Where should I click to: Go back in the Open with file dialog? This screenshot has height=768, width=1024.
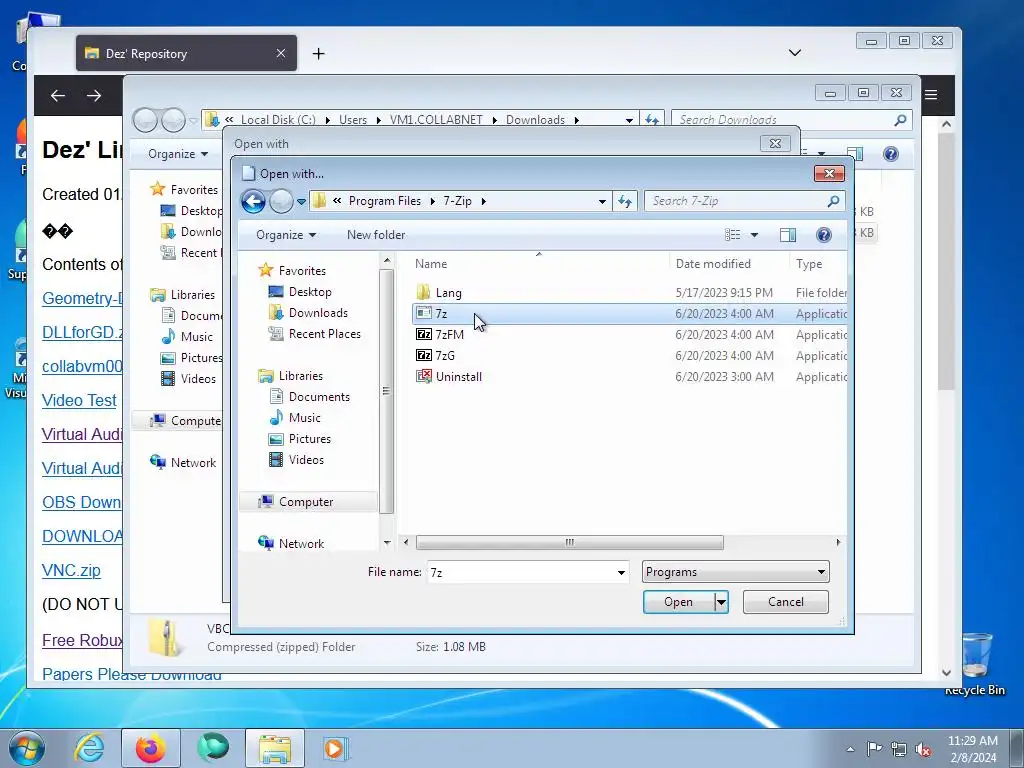(253, 201)
